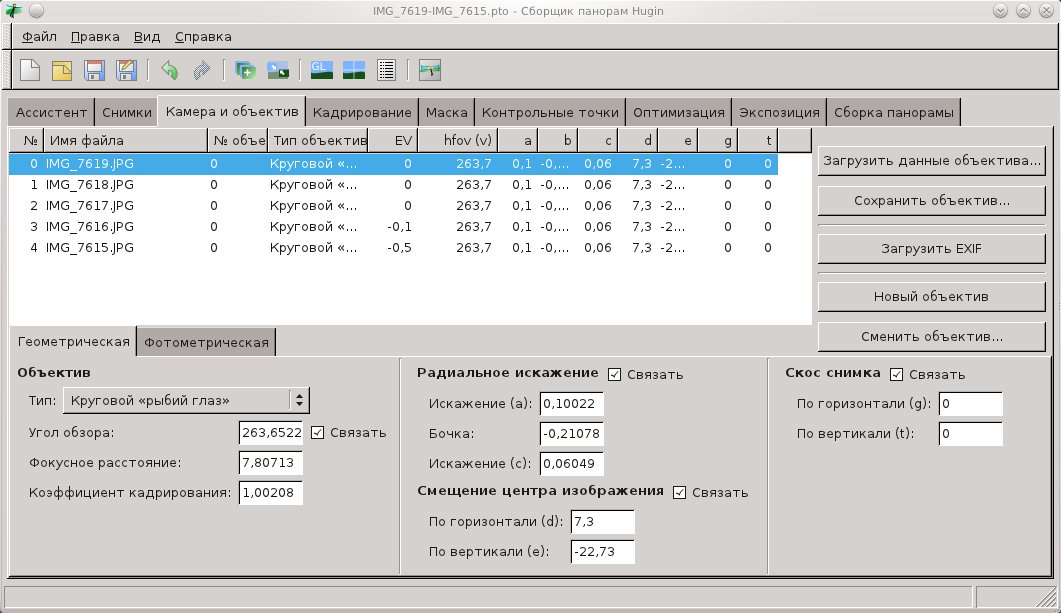
Task: Switch to the Фотометрическая sub-tab
Action: tap(206, 342)
